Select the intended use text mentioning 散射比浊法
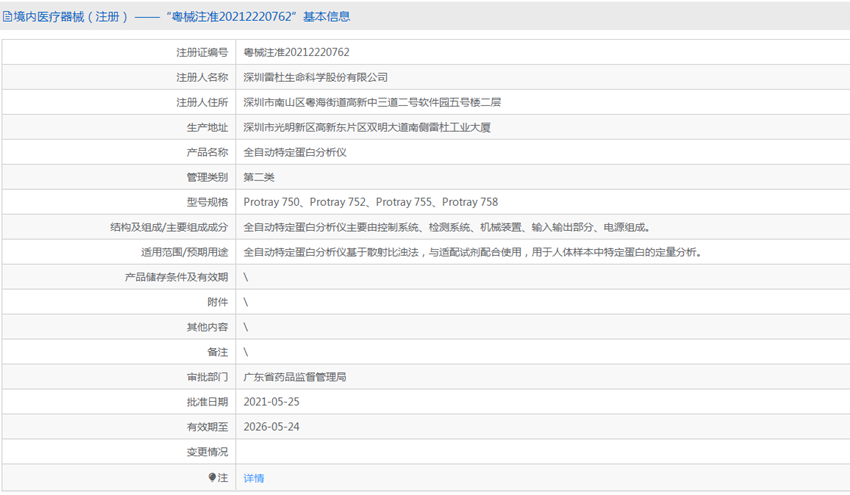Screen dimensions: 850x495 point(472,252)
